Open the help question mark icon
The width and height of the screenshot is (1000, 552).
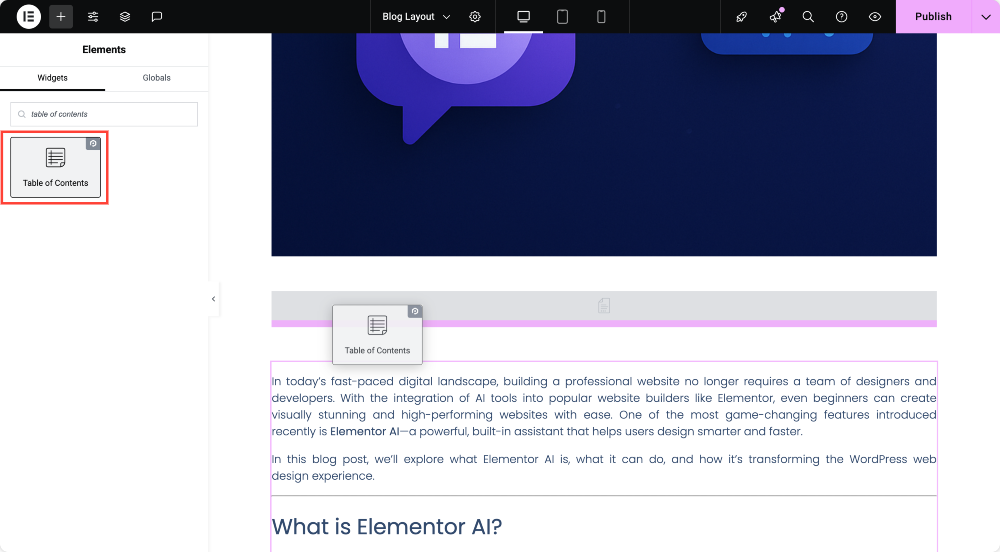pyautogui.click(x=842, y=17)
